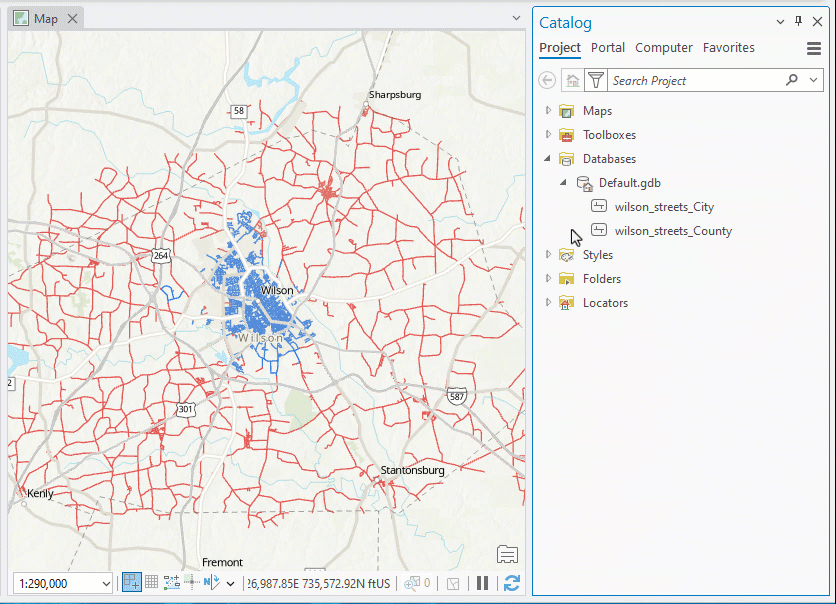
Task: Switch to the Portal tab
Action: tap(608, 47)
